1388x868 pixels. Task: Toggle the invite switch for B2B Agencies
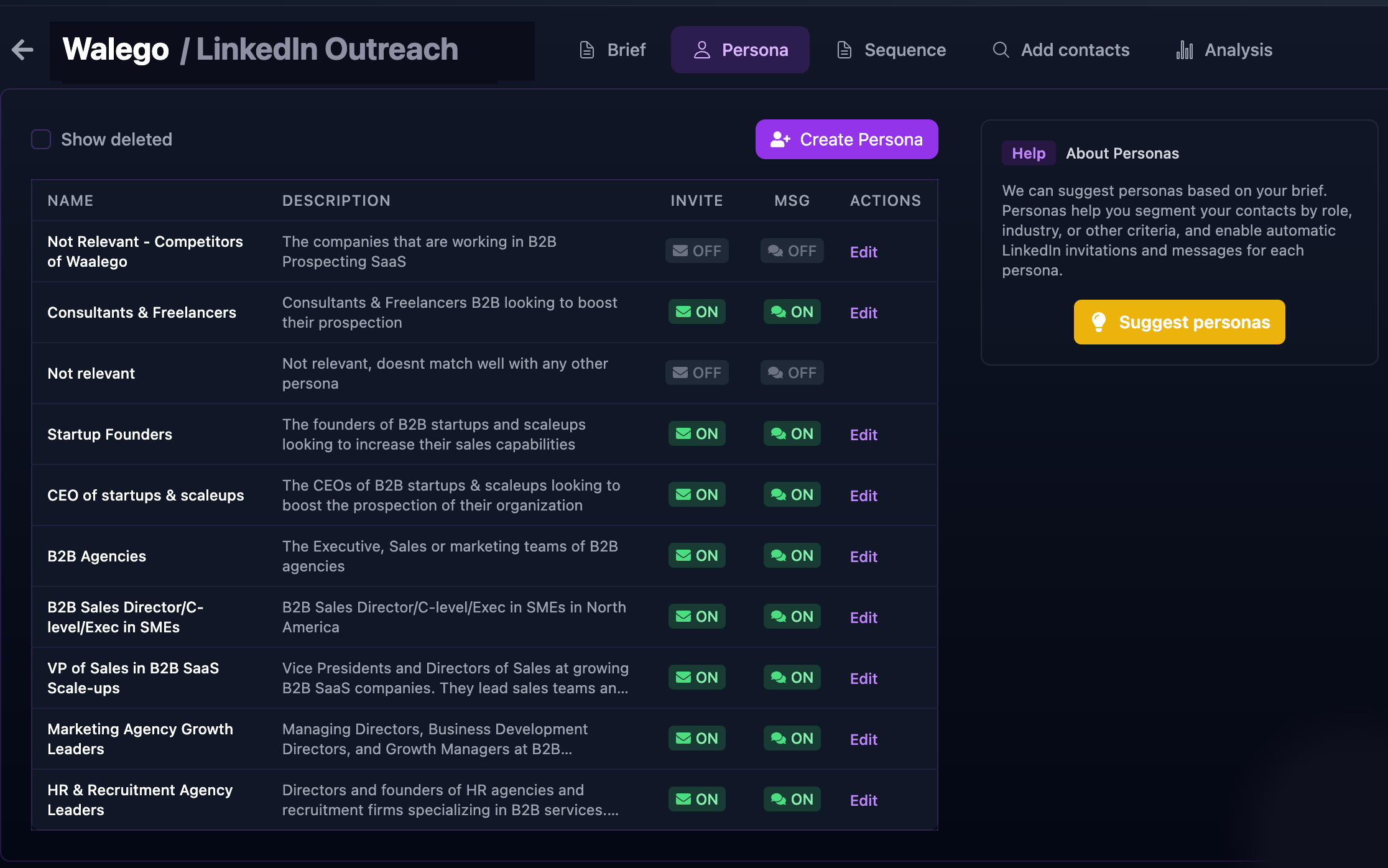(696, 556)
